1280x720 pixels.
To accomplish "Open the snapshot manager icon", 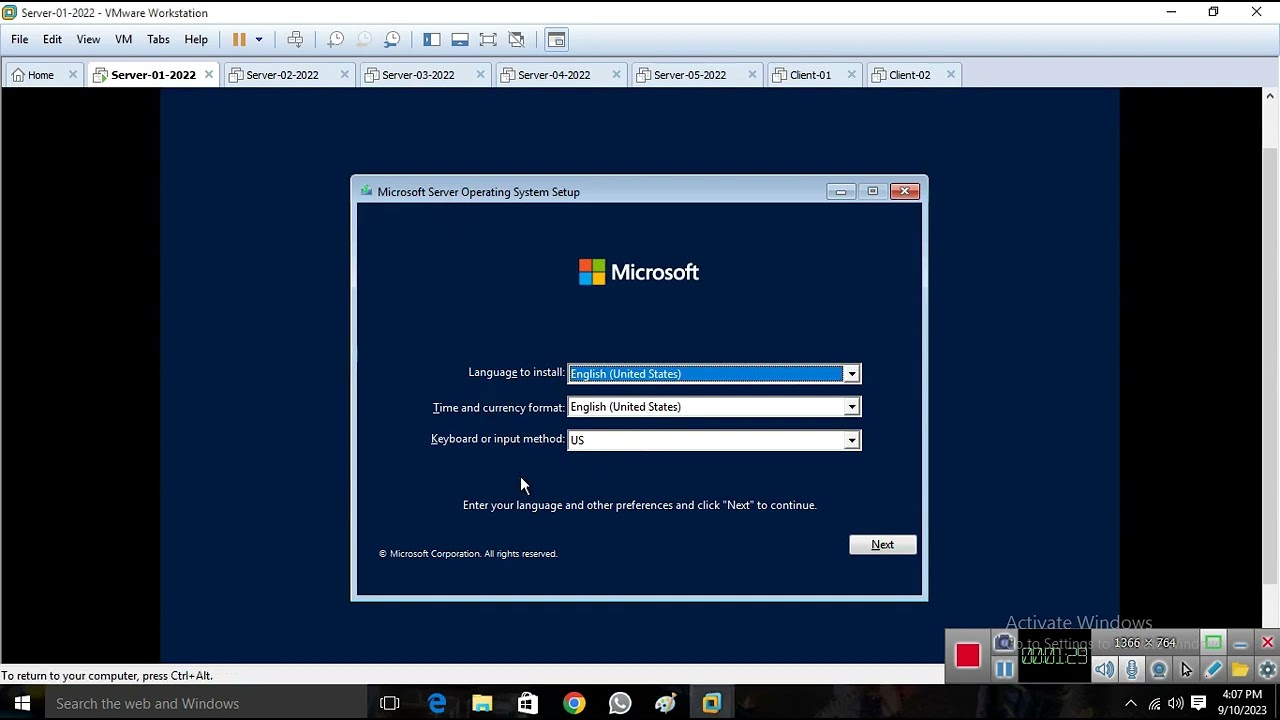I will point(392,39).
